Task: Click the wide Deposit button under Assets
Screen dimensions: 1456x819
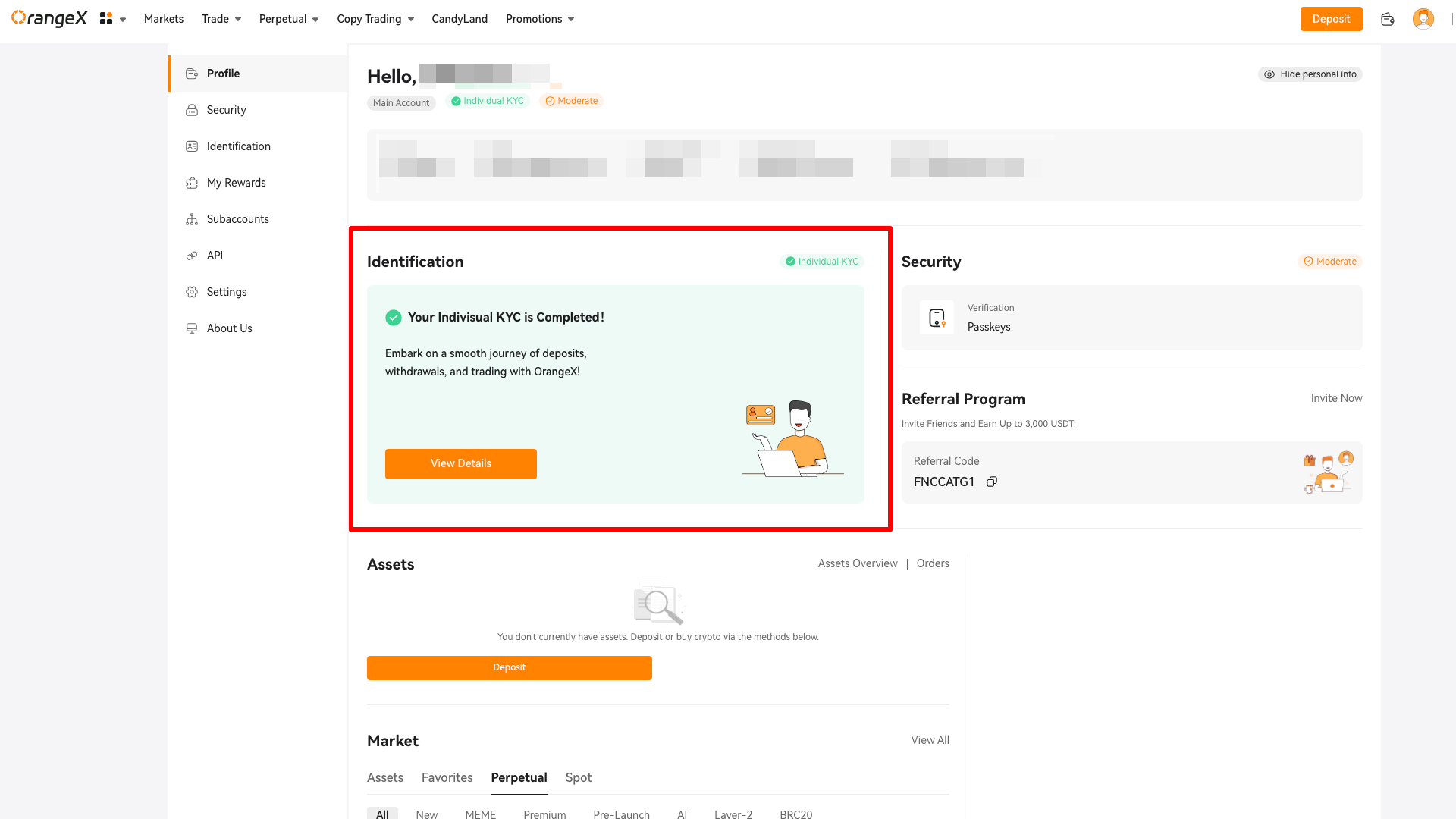Action: pos(510,668)
